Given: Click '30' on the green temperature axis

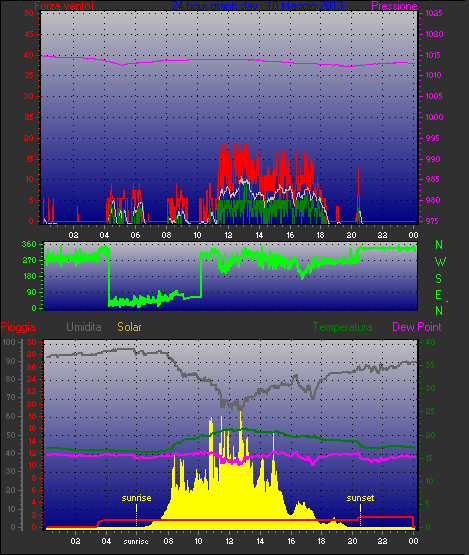Looking at the screenshot, I should 430,388.
